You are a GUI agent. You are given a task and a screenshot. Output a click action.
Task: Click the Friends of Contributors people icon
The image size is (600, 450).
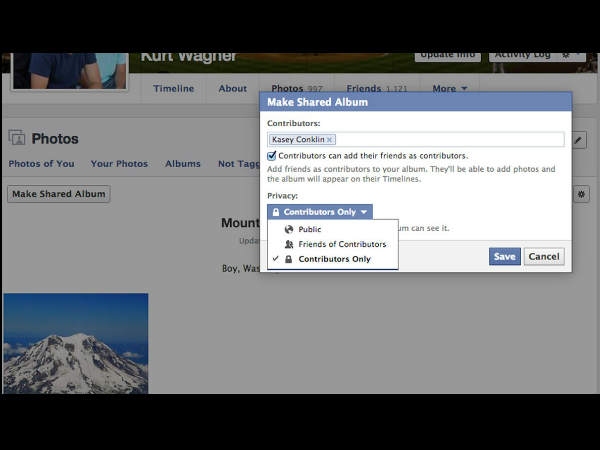pyautogui.click(x=289, y=244)
